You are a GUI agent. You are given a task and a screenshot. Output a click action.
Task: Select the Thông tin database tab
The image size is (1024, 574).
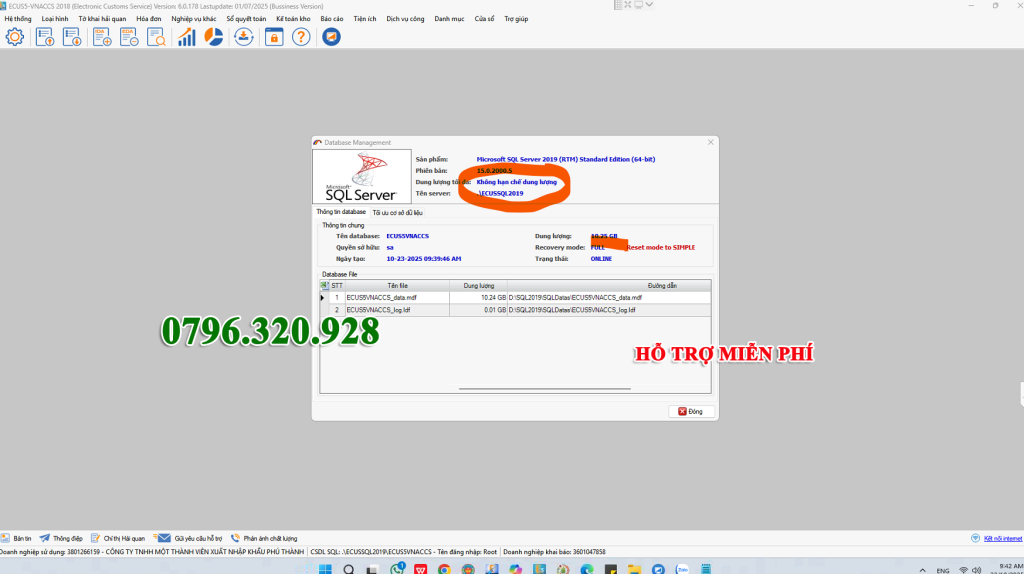pos(341,212)
